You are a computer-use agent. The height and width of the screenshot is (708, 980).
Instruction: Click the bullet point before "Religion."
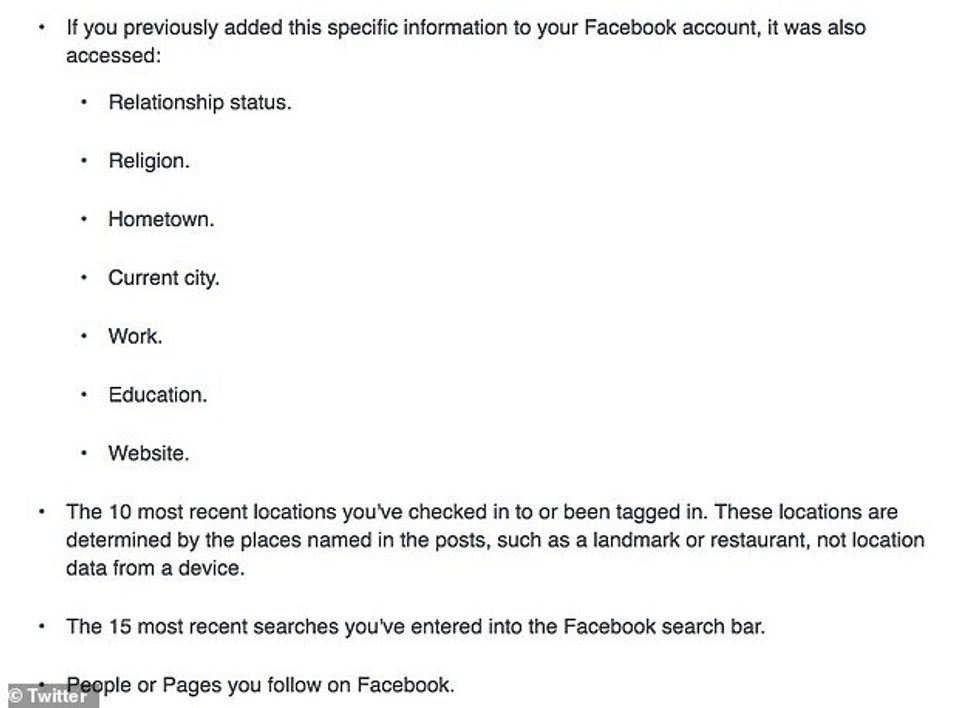tap(84, 162)
